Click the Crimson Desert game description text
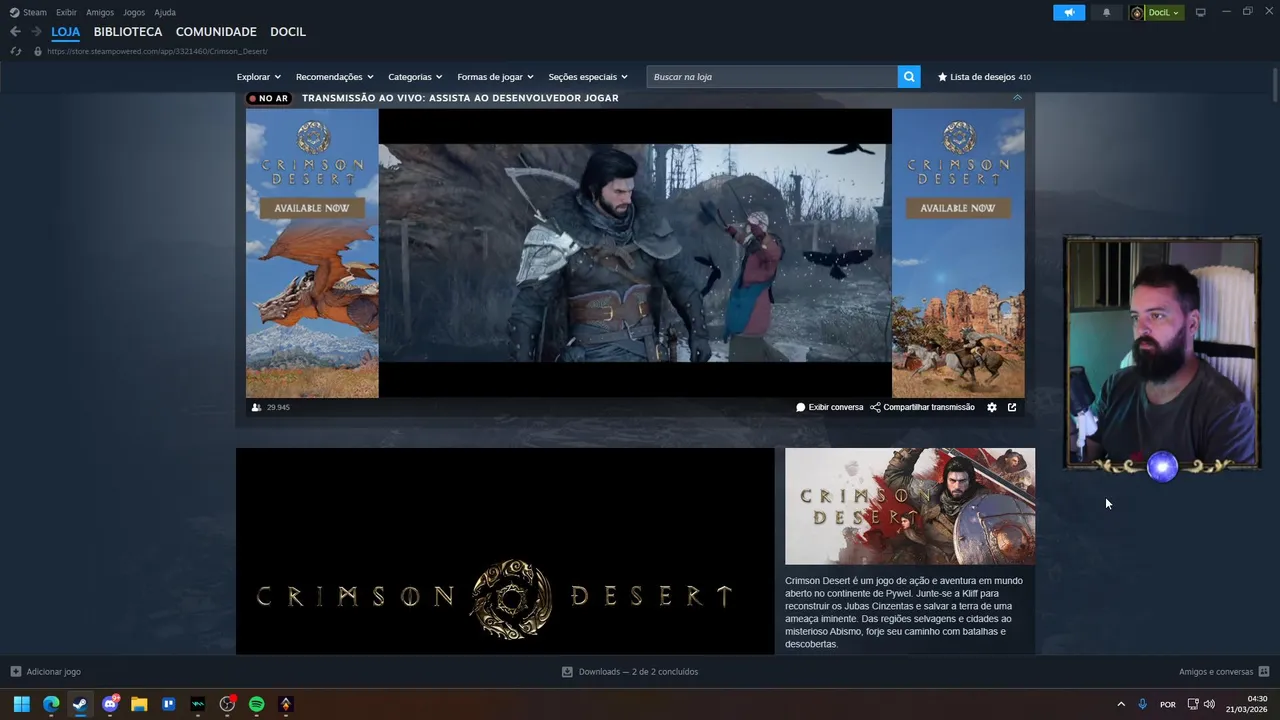The width and height of the screenshot is (1280, 720). pyautogui.click(x=904, y=612)
